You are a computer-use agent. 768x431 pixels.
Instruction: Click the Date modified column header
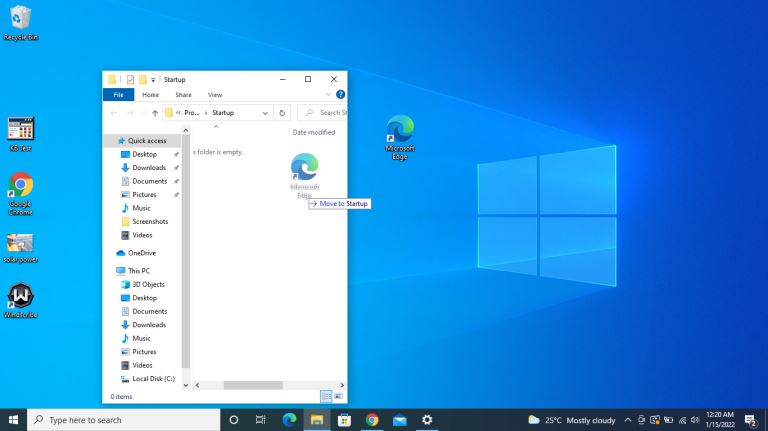314,132
